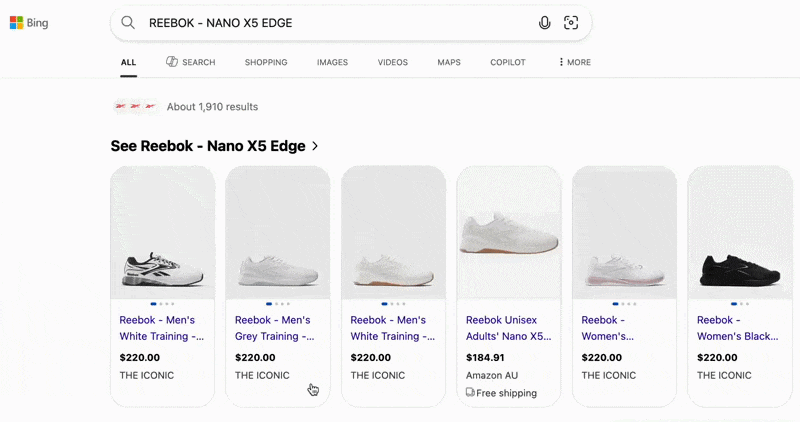Screen dimensions: 800x422
Task: Click About 1,910 results text
Action: pos(212,107)
